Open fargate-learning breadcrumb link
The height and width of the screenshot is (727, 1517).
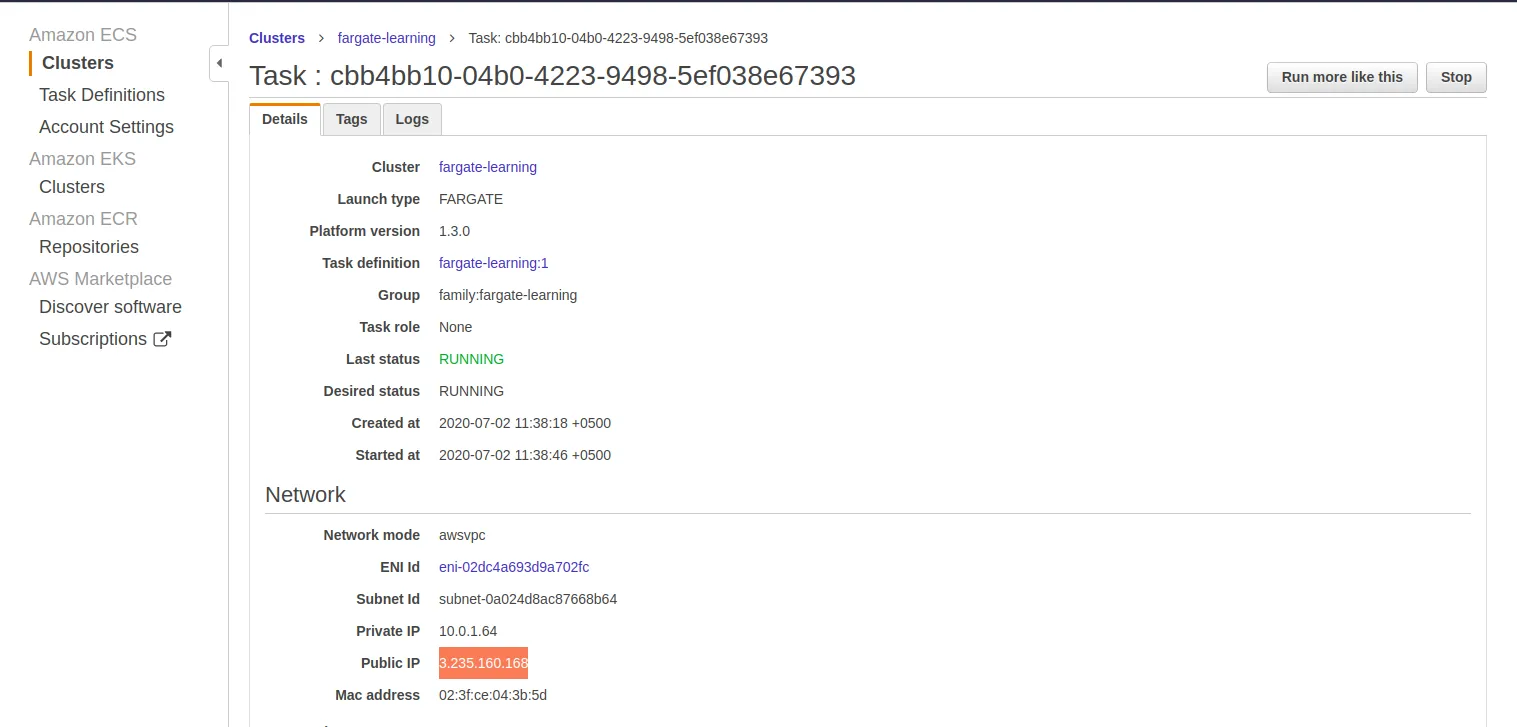tap(387, 38)
